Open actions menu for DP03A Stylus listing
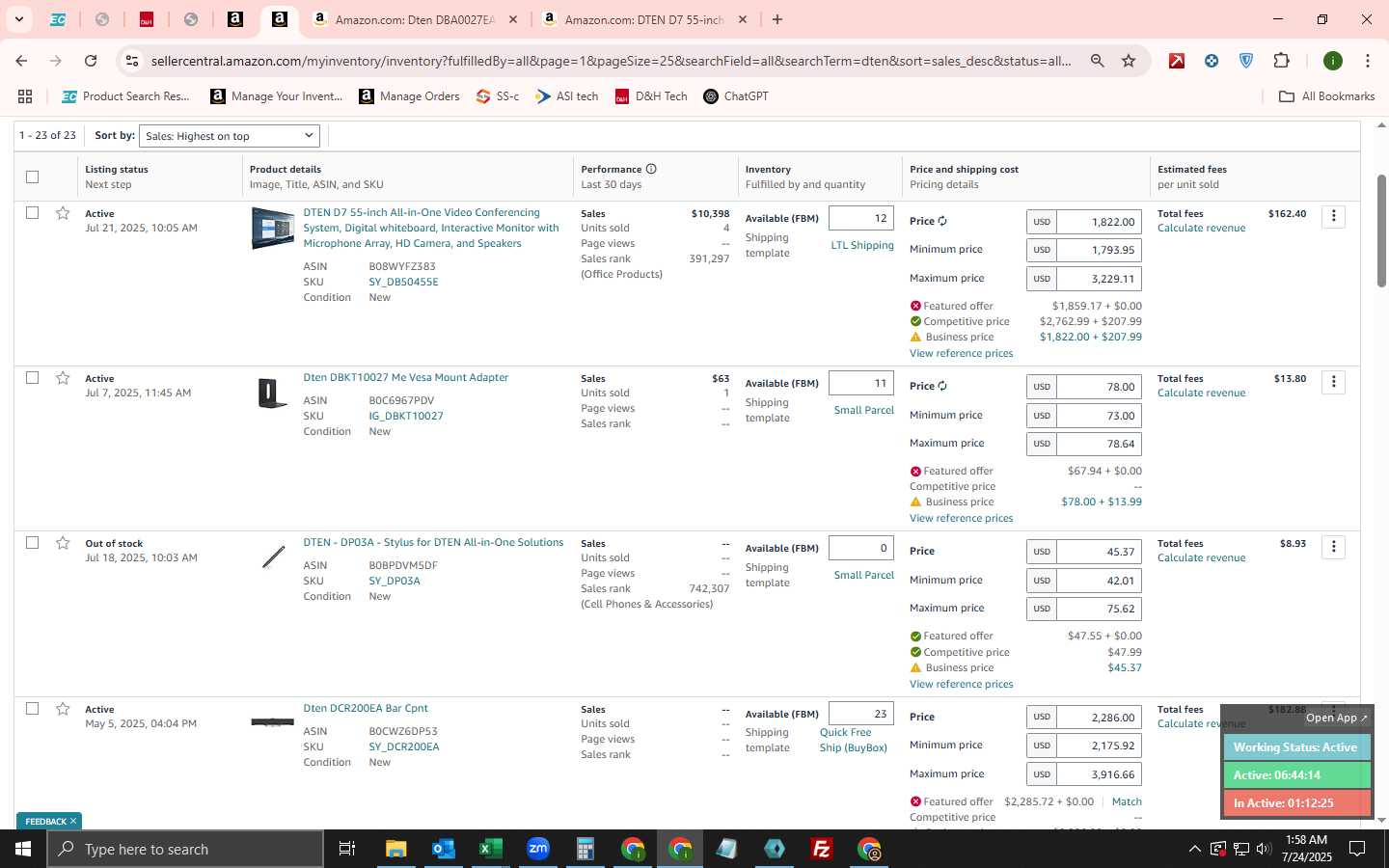This screenshot has width=1389, height=868. tap(1333, 547)
